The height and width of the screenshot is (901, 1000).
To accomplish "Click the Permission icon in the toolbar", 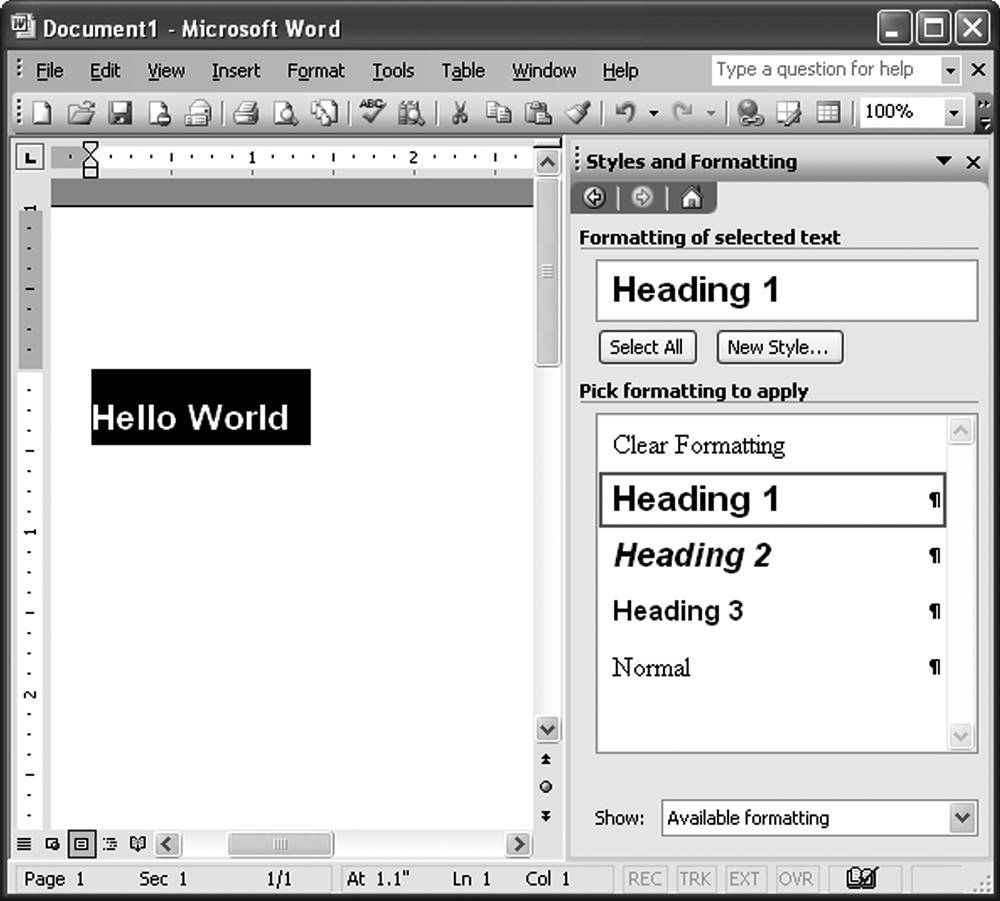I will 159,114.
